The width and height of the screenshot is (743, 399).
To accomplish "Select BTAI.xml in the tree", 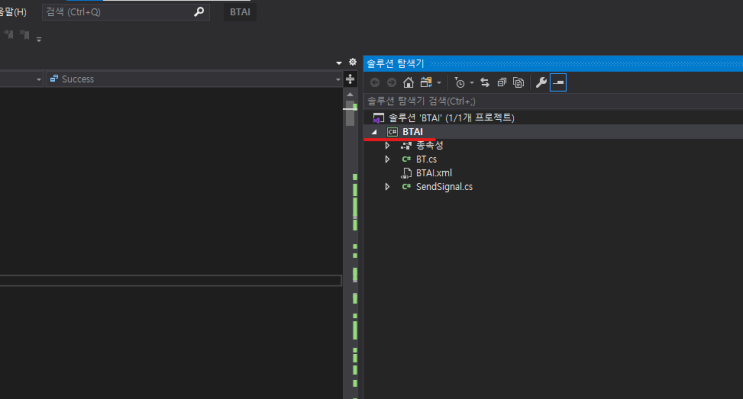I will coord(434,173).
